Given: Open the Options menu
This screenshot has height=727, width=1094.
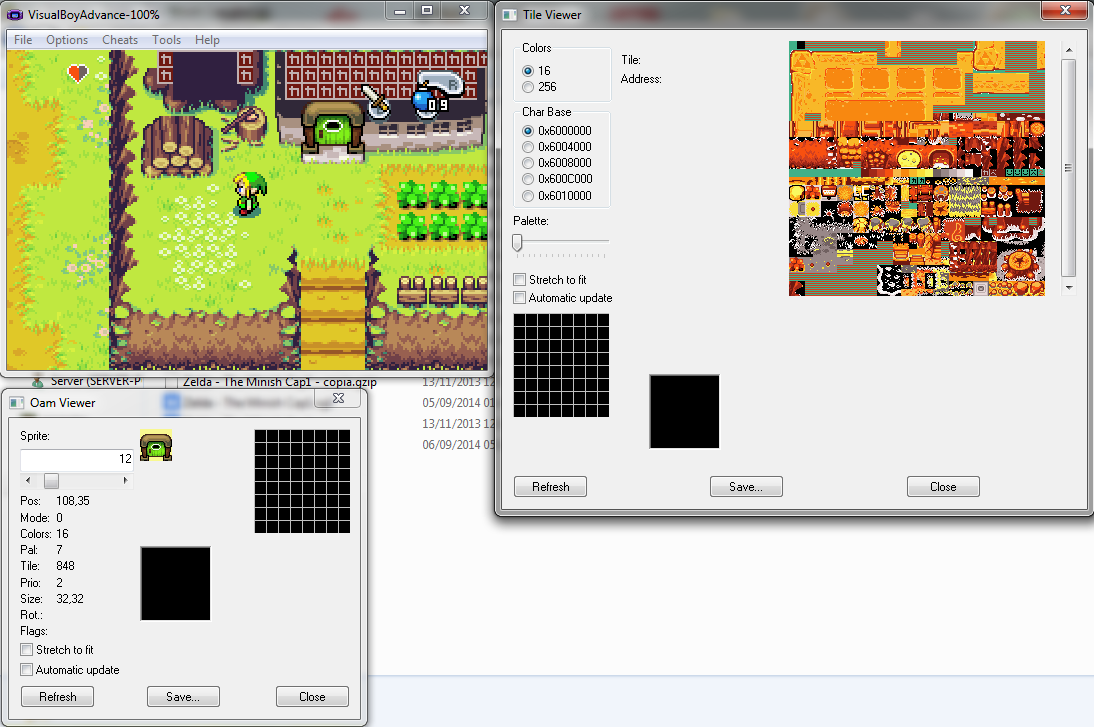Looking at the screenshot, I should (x=67, y=40).
